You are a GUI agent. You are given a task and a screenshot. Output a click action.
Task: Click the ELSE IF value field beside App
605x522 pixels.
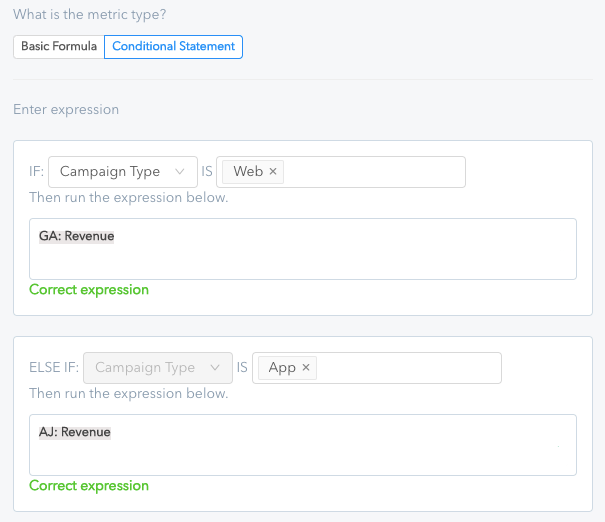coord(408,368)
